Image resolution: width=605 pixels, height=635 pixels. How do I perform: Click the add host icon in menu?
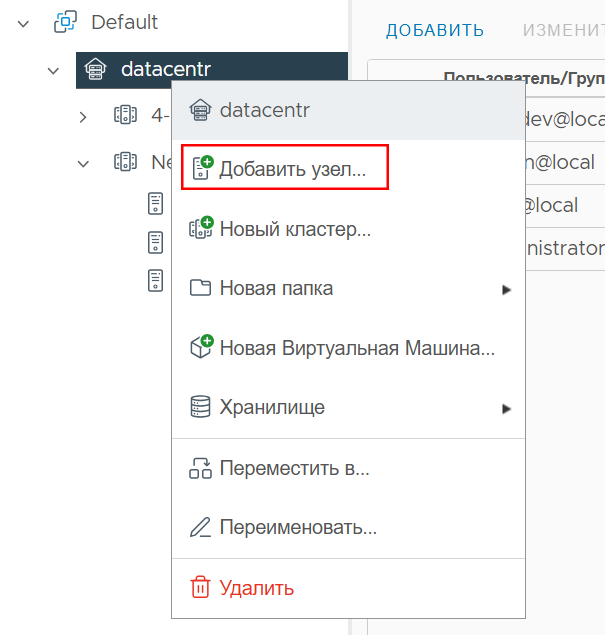[202, 167]
